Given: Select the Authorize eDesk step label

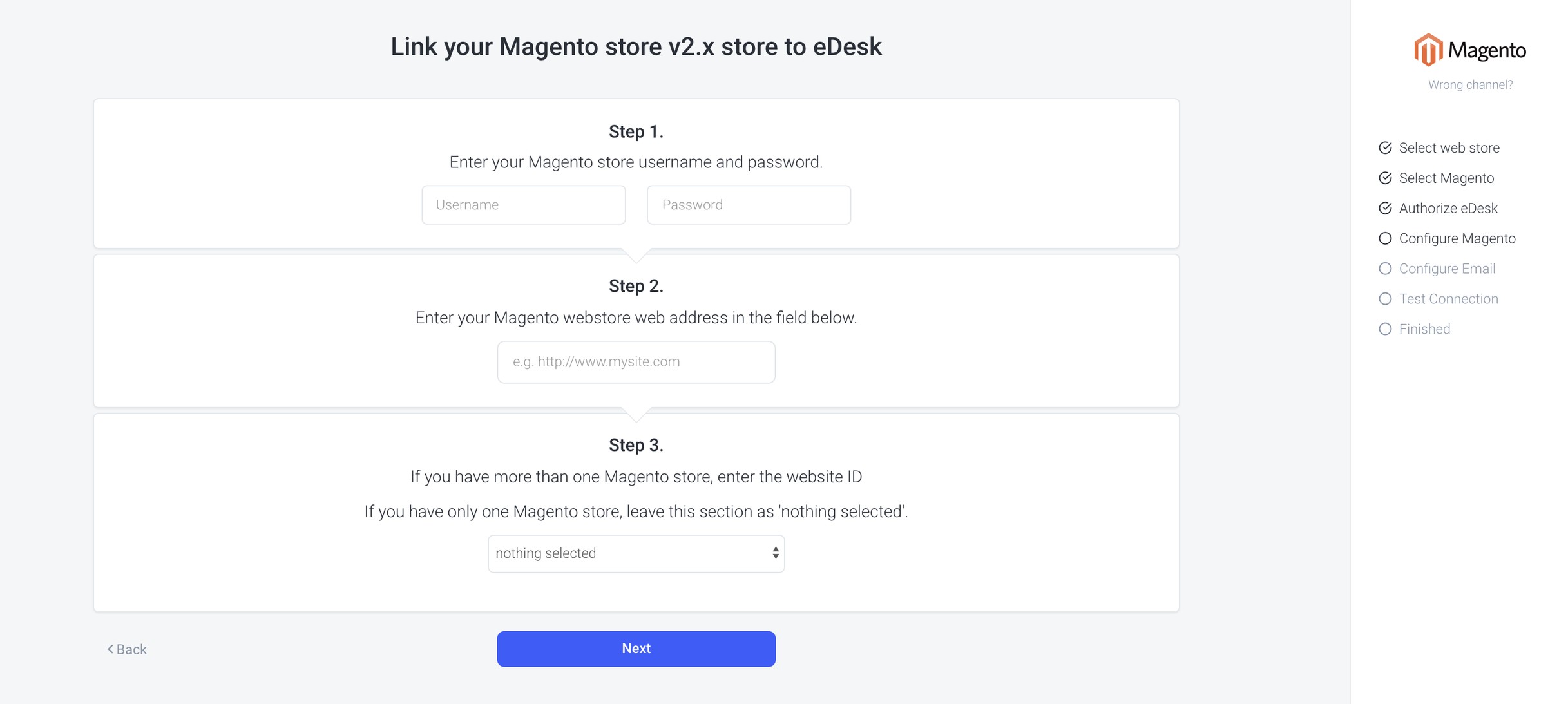Looking at the screenshot, I should [1448, 209].
